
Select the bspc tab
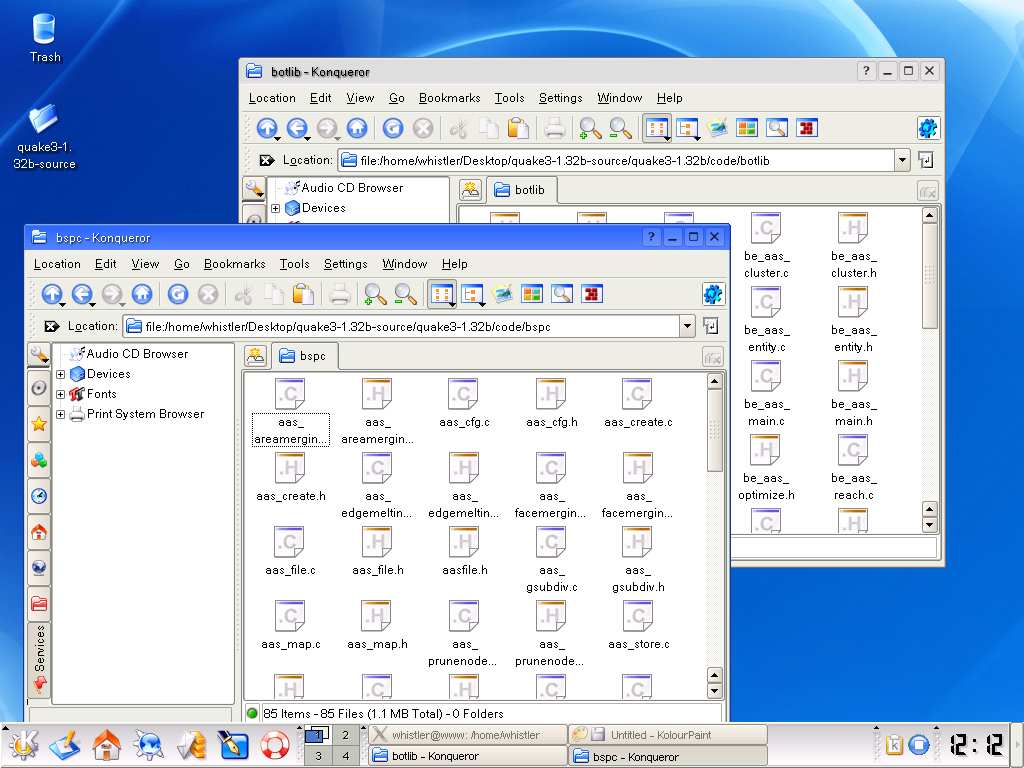[x=304, y=356]
